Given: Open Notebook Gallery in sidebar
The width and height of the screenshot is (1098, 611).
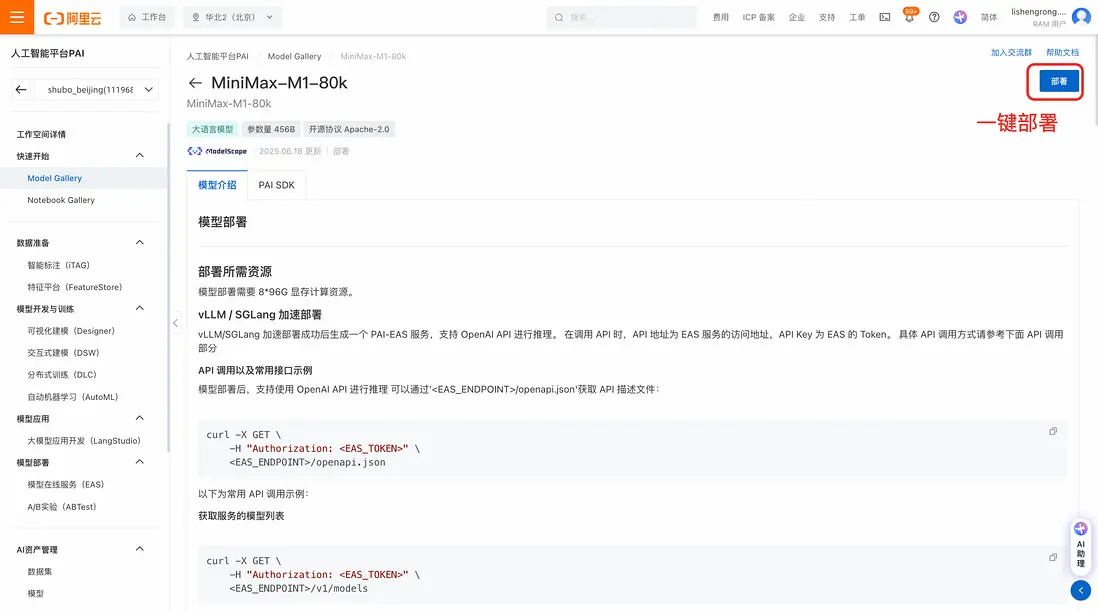Looking at the screenshot, I should [x=61, y=200].
